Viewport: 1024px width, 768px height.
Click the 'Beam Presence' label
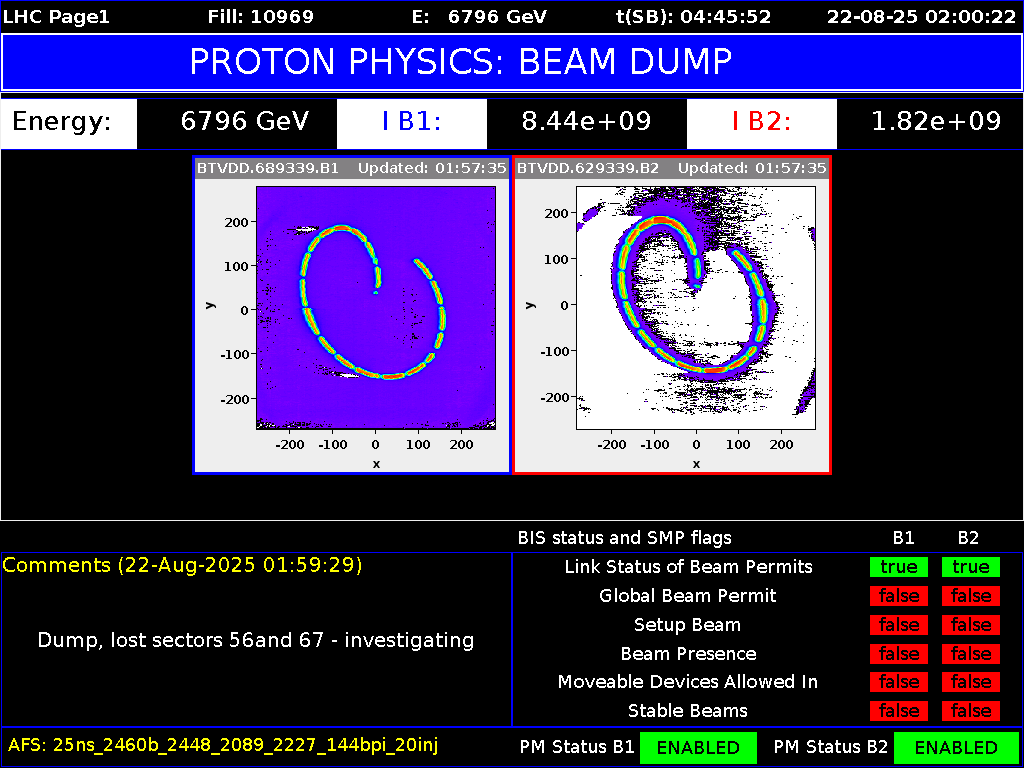(x=688, y=654)
